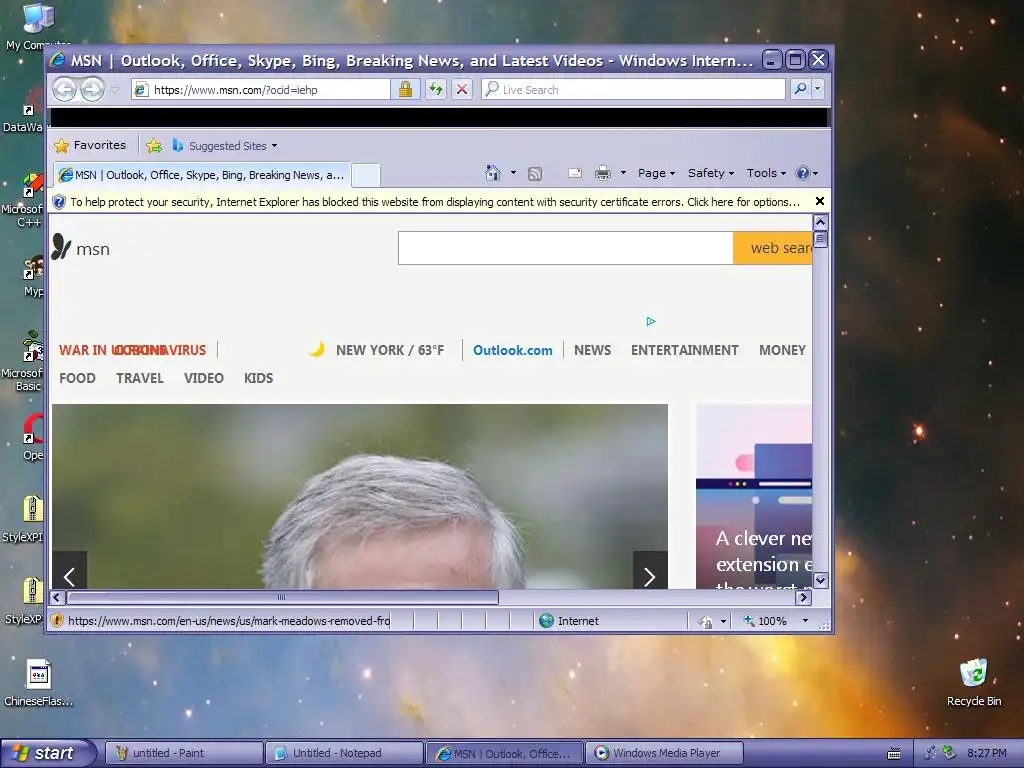This screenshot has height=768, width=1024.
Task: Go to the Home page icon
Action: [493, 173]
